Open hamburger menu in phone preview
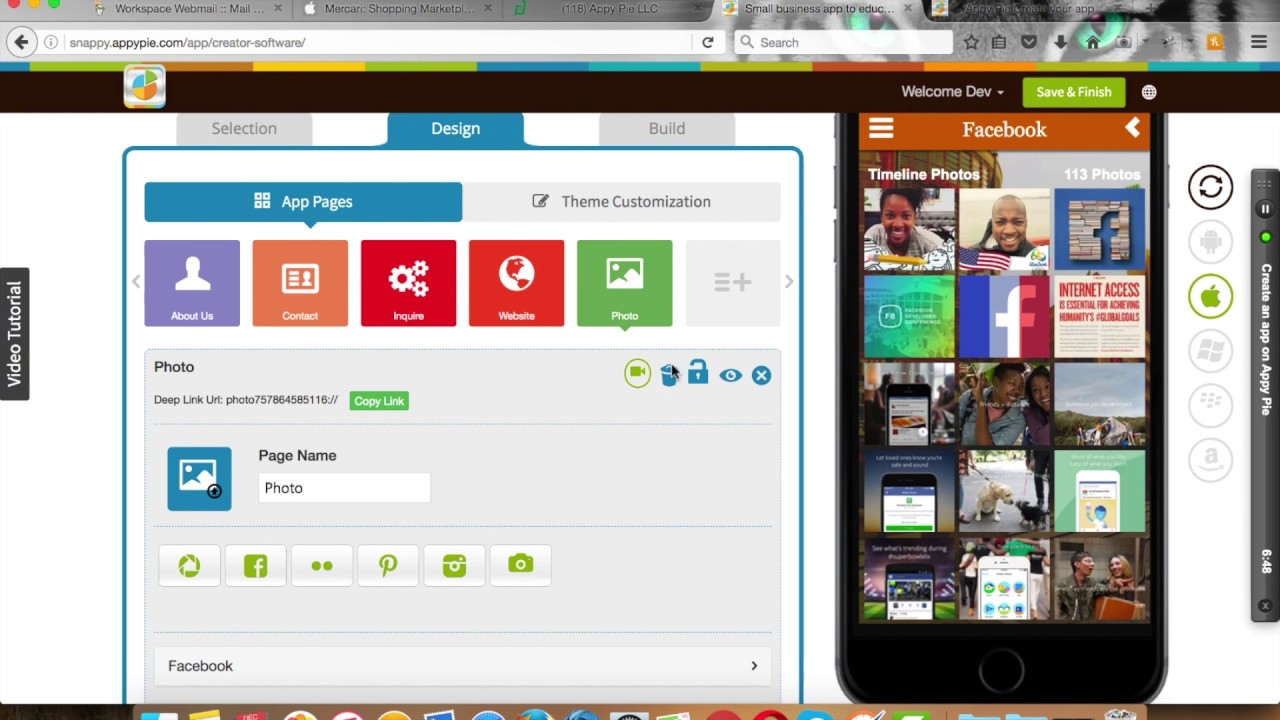 click(881, 129)
